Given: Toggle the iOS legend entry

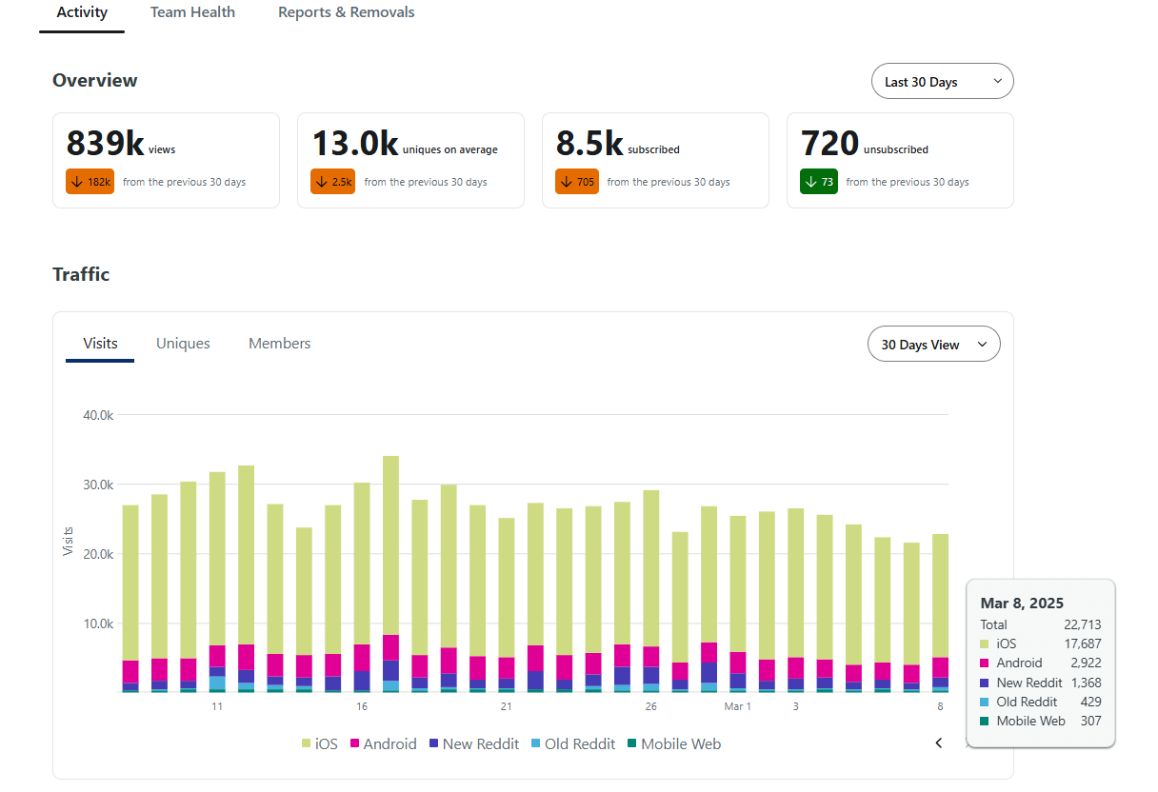Looking at the screenshot, I should (319, 744).
